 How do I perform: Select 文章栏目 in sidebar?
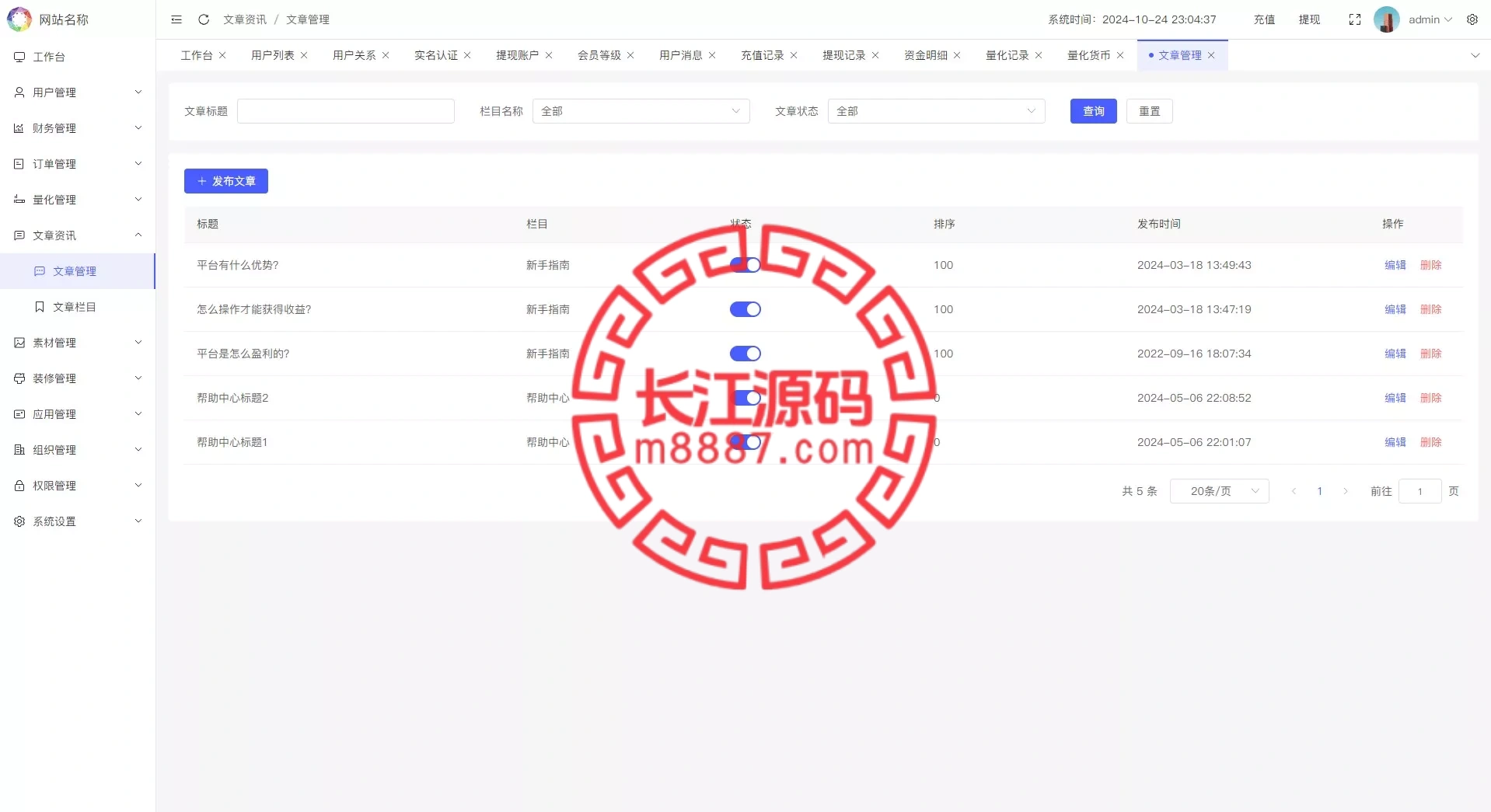click(78, 307)
